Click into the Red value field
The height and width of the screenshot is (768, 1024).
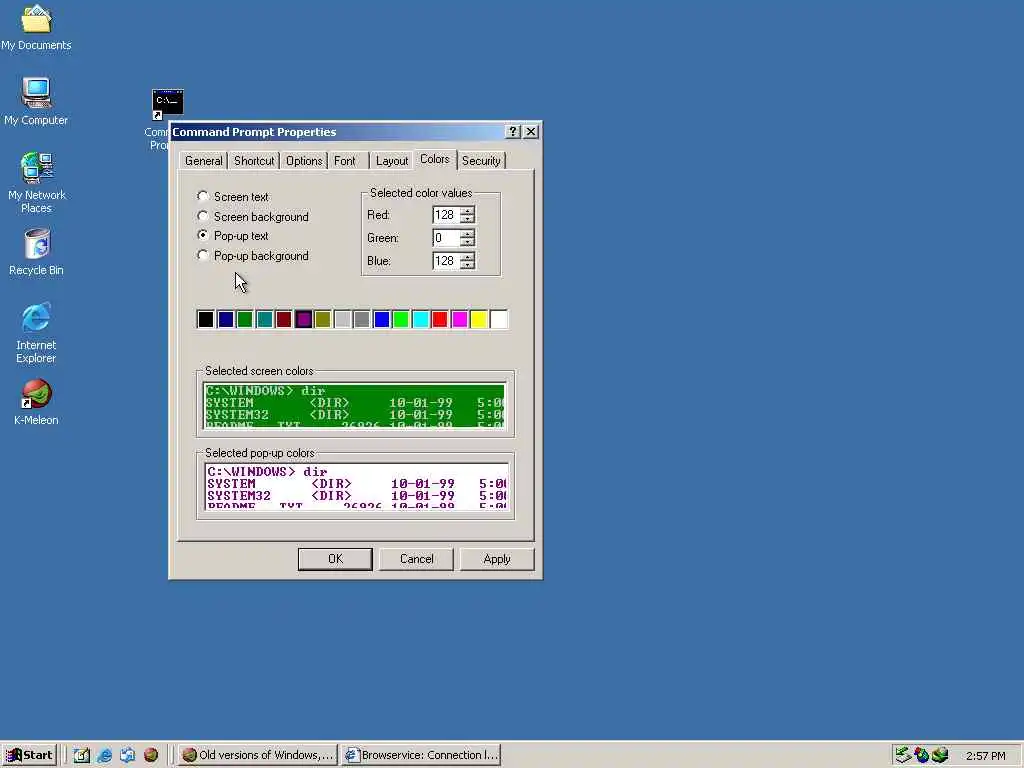(447, 215)
